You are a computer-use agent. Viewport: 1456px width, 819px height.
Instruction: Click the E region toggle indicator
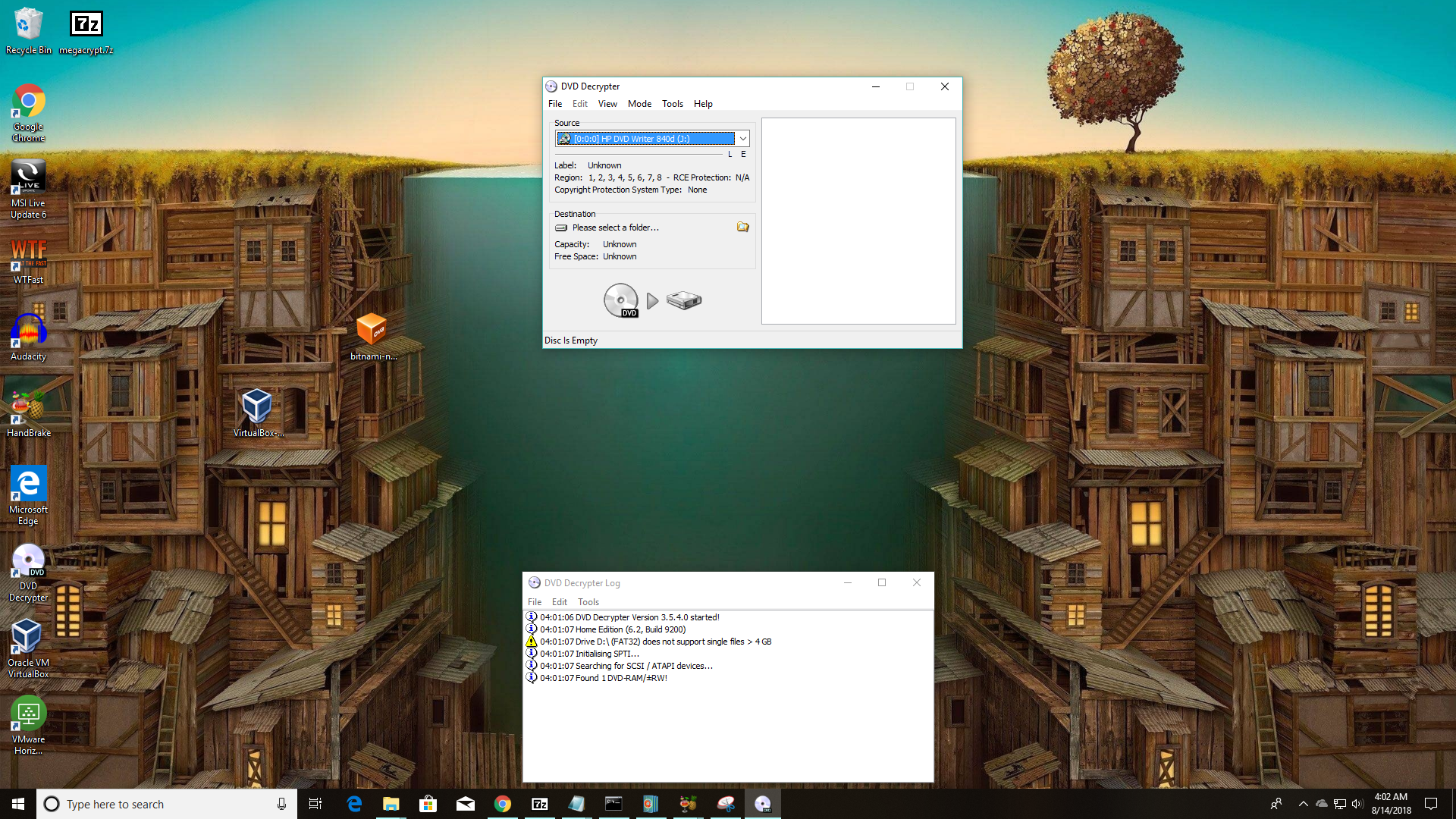coord(743,153)
